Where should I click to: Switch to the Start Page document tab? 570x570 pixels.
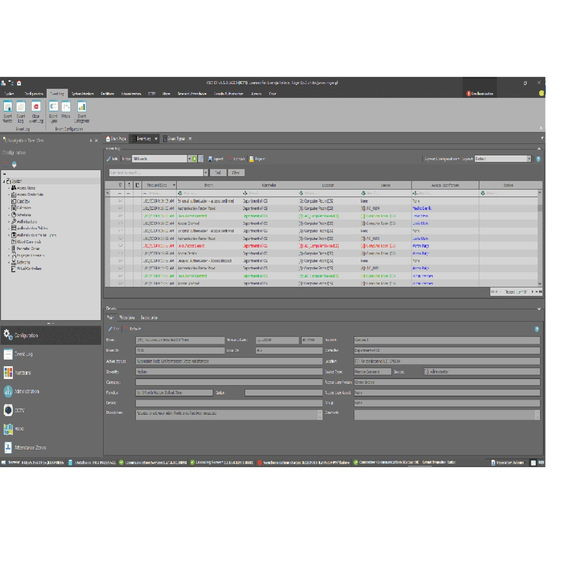click(x=116, y=139)
